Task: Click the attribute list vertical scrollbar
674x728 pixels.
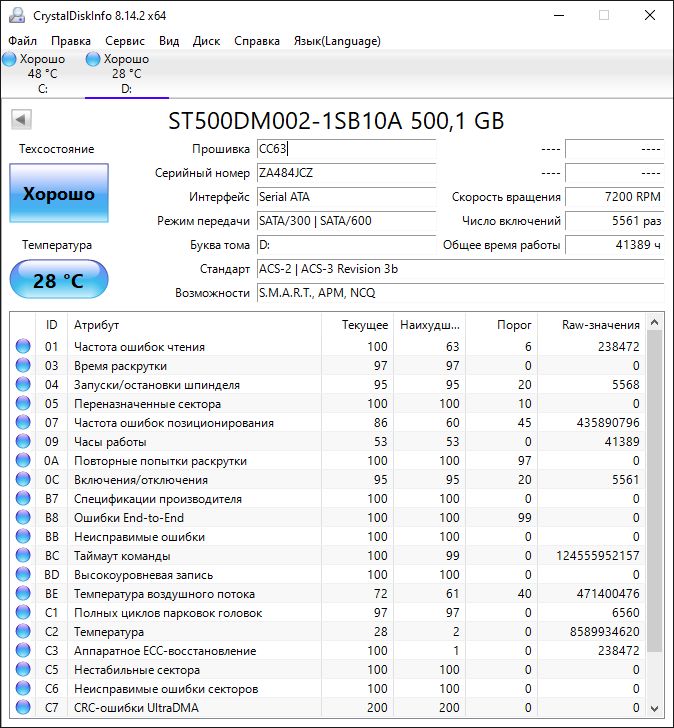Action: 655,500
